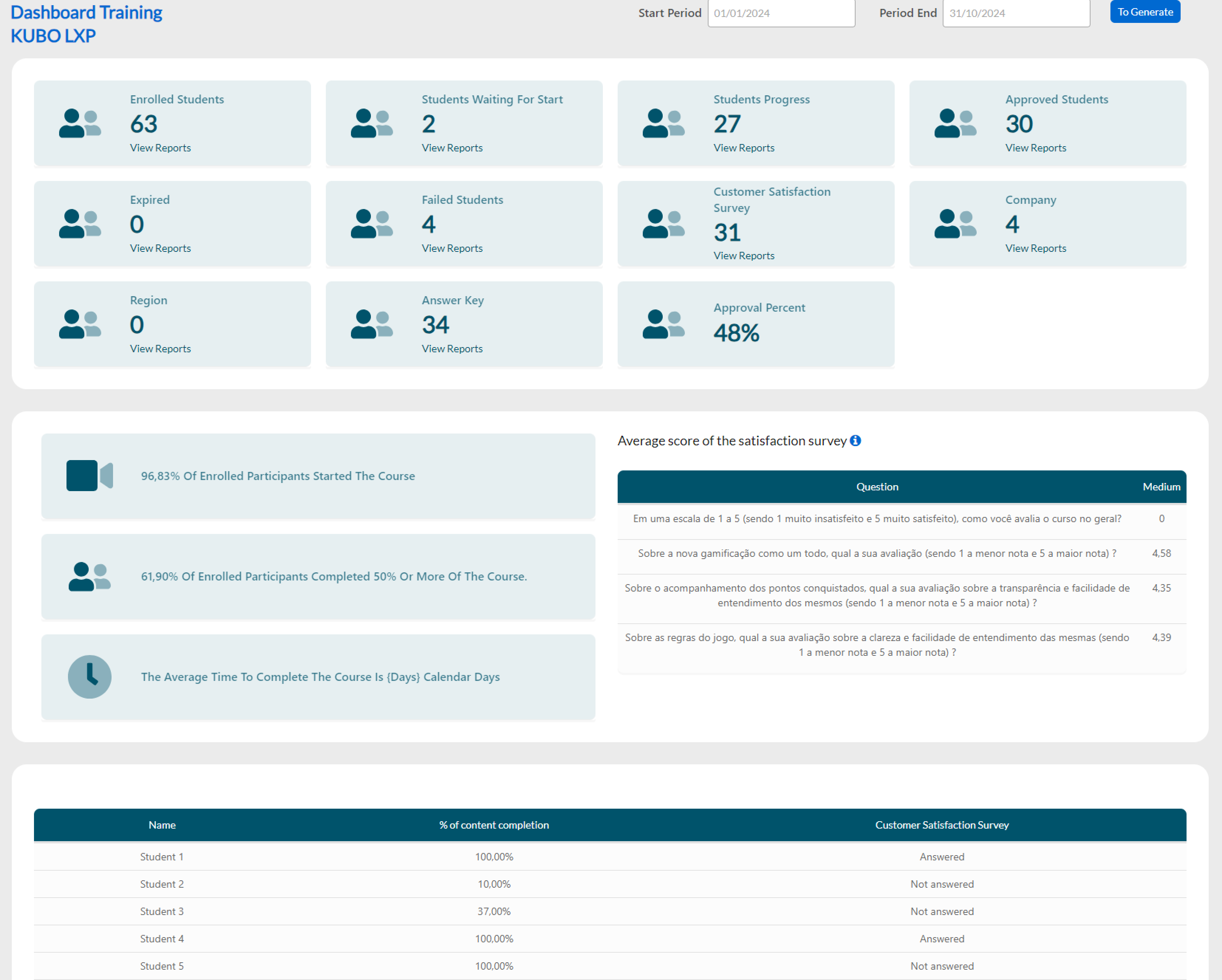Click the video camera icon
Screen dimensions: 1222x980
tap(89, 475)
